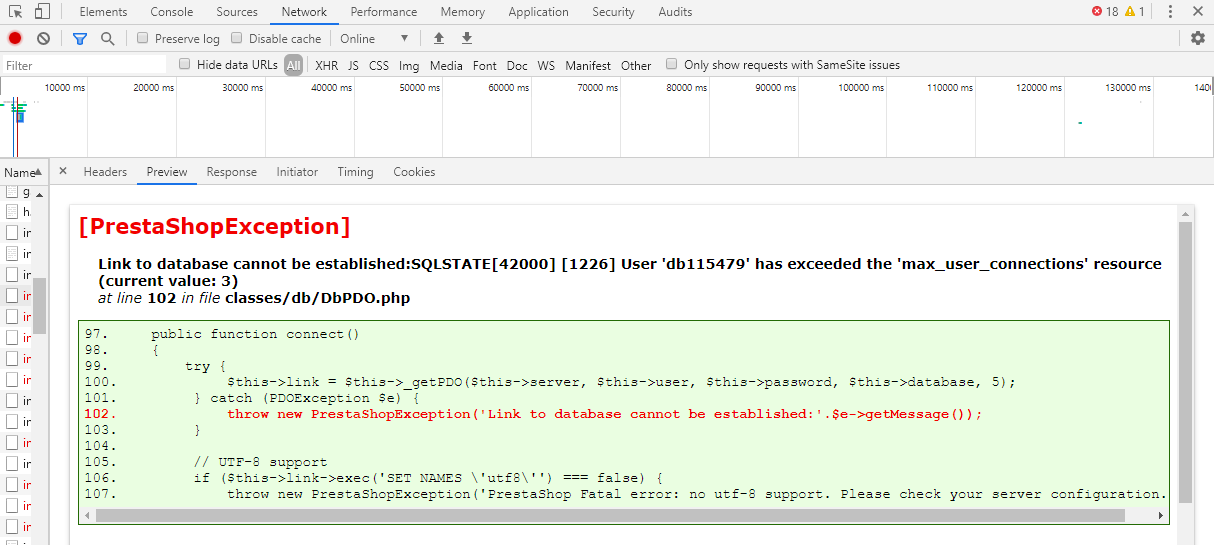Click the 100000 ms timeline overview marker
This screenshot has width=1214, height=545.
[x=860, y=88]
